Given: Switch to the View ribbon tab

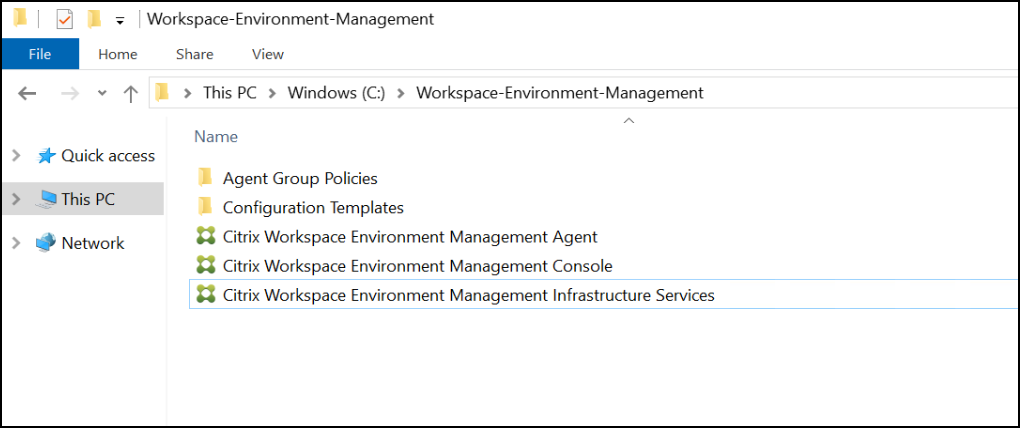Looking at the screenshot, I should 268,54.
